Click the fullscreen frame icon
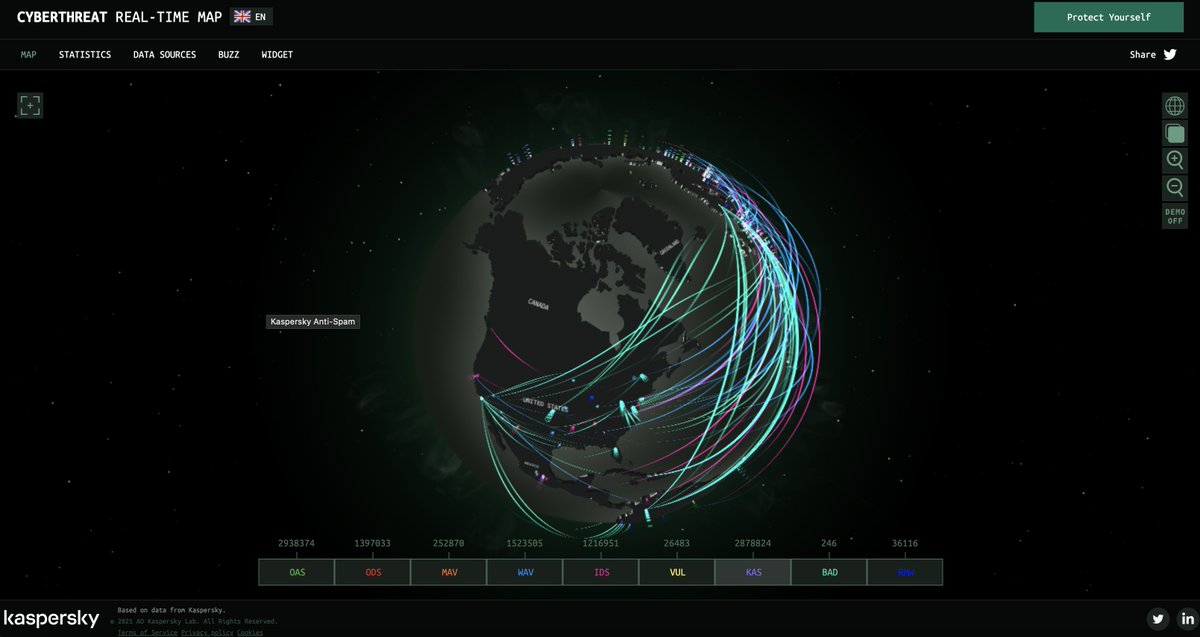This screenshot has height=637, width=1200. [30, 105]
